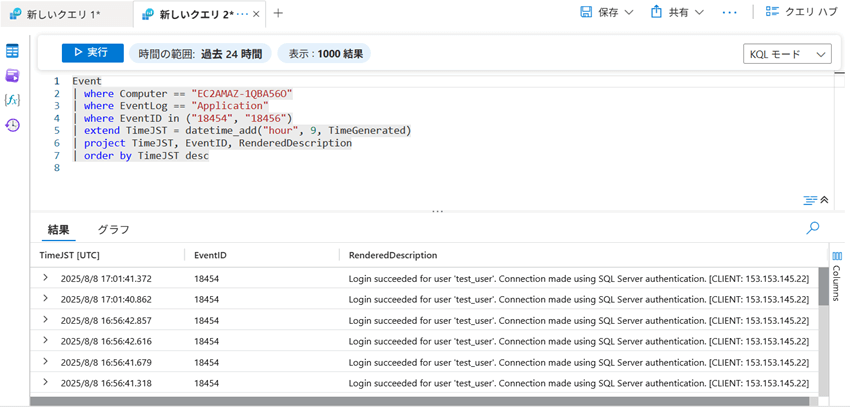Add a new query tab with plus icon

(278, 13)
